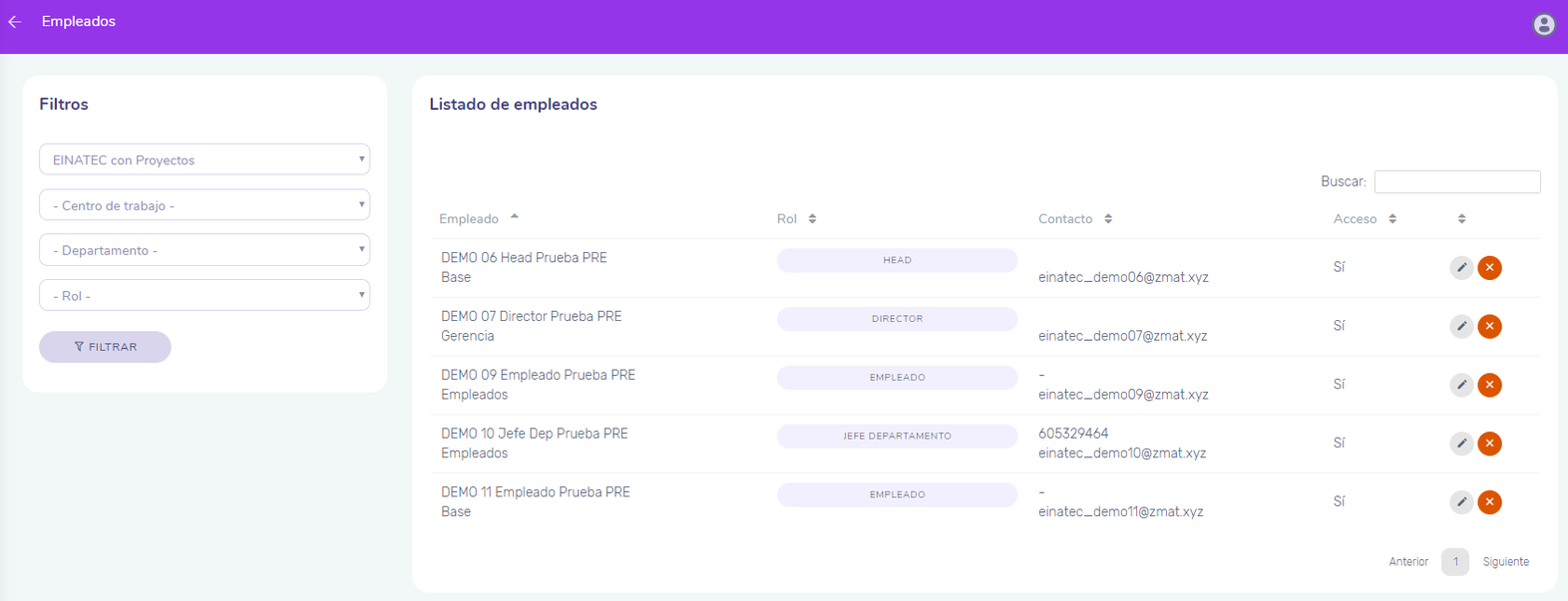Click the back arrow in header
The height and width of the screenshot is (601, 1568).
15,22
